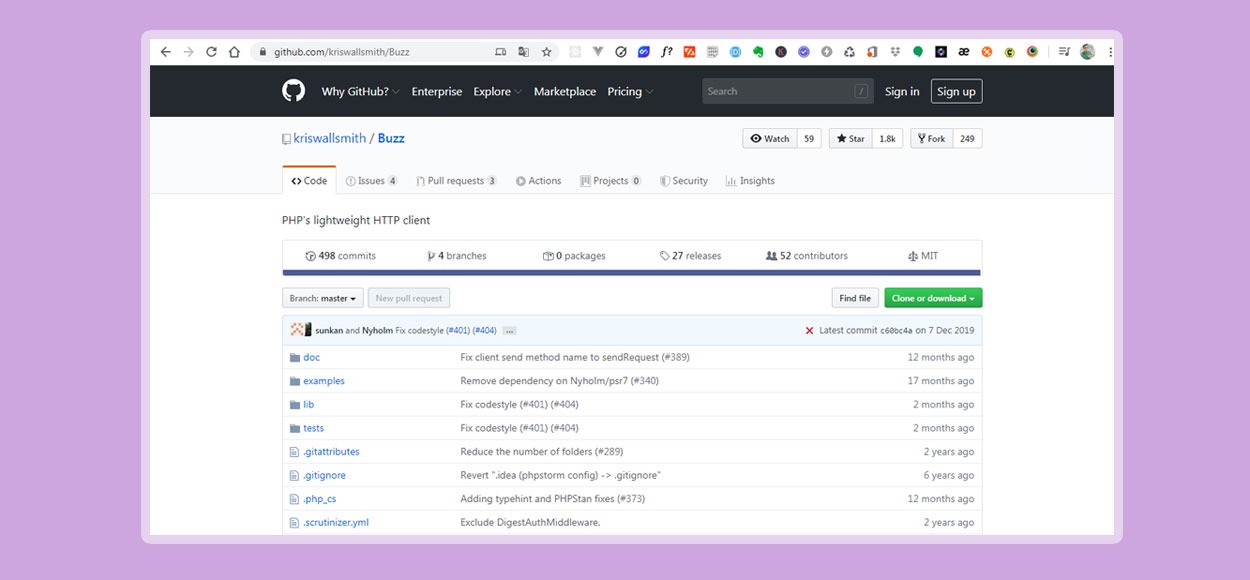Switch to the Pull requests tab
Image resolution: width=1250 pixels, height=580 pixels.
pos(456,181)
